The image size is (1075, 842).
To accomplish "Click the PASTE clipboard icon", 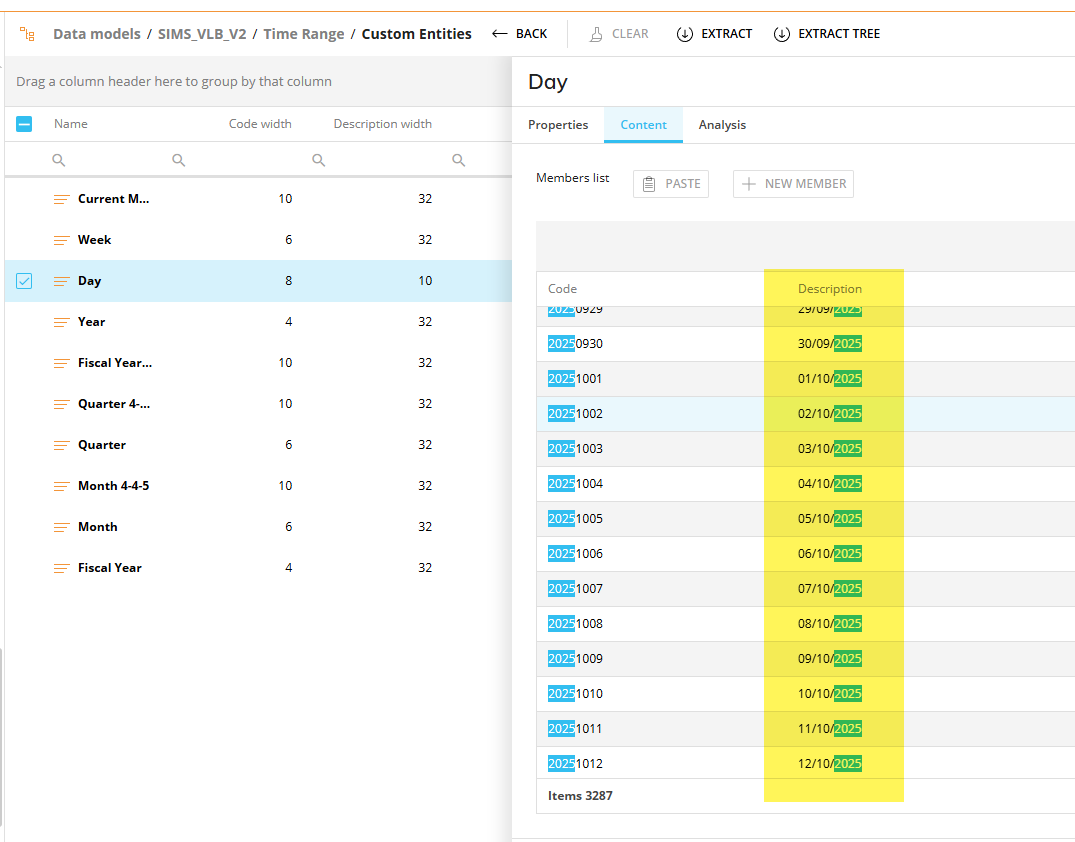I will 649,184.
